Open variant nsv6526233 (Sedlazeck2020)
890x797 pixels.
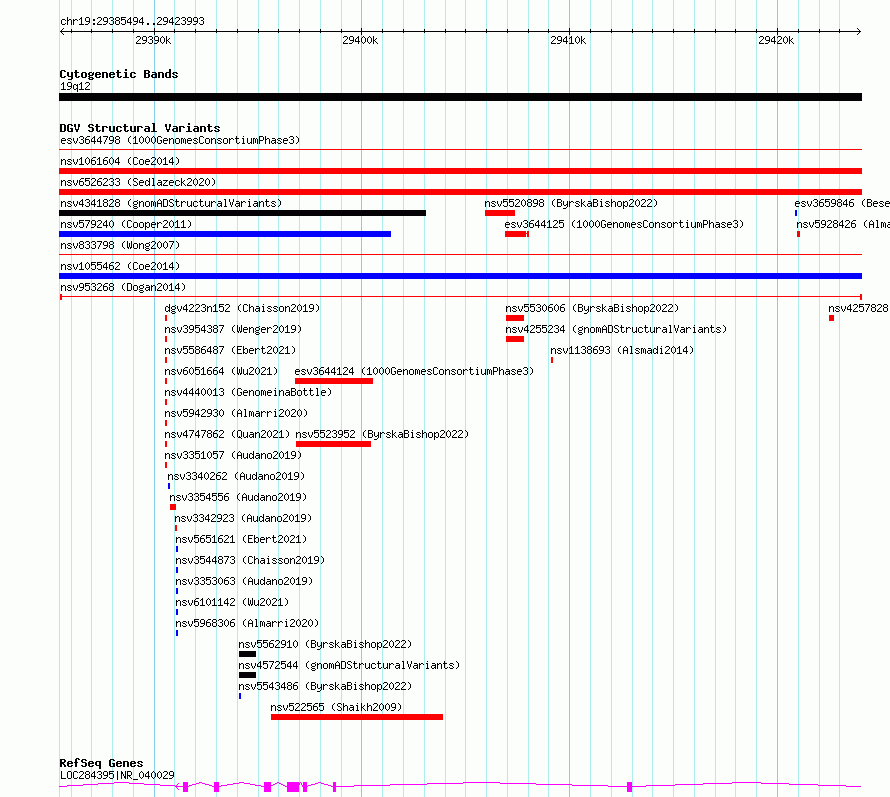click(138, 182)
